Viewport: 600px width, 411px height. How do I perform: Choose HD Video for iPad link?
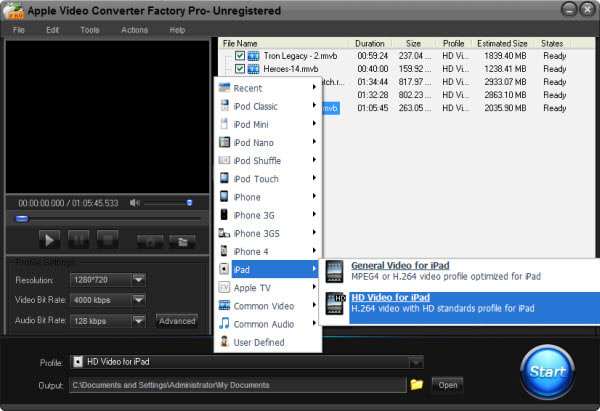390,297
